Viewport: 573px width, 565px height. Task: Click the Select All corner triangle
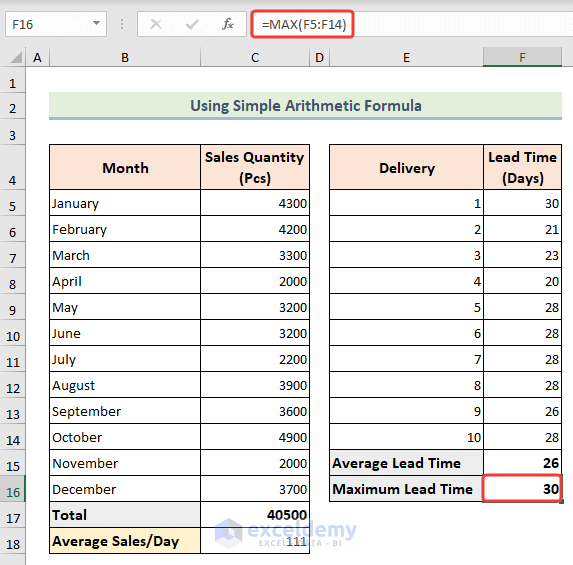coord(15,57)
